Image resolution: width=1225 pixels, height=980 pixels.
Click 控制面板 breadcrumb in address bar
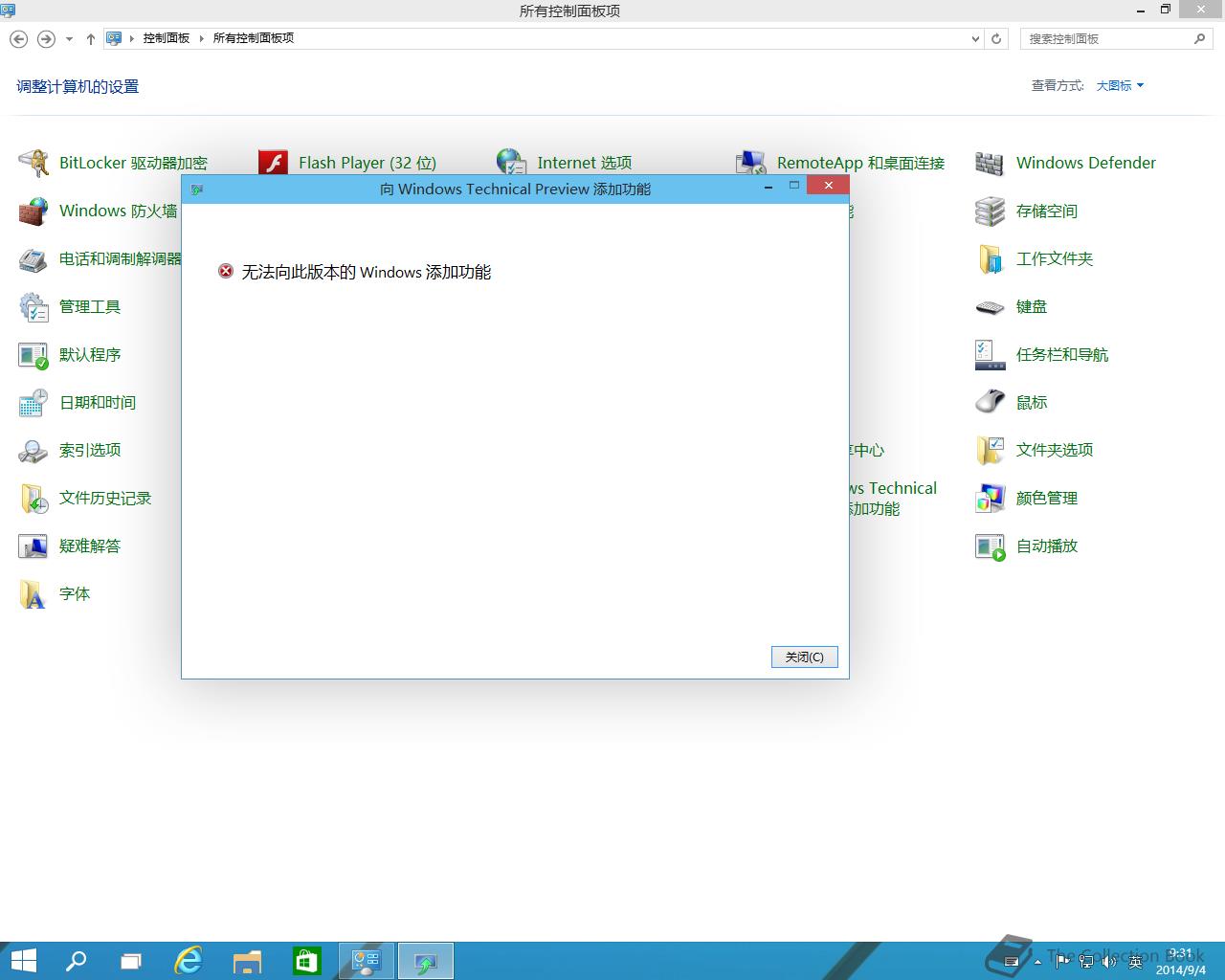click(167, 38)
